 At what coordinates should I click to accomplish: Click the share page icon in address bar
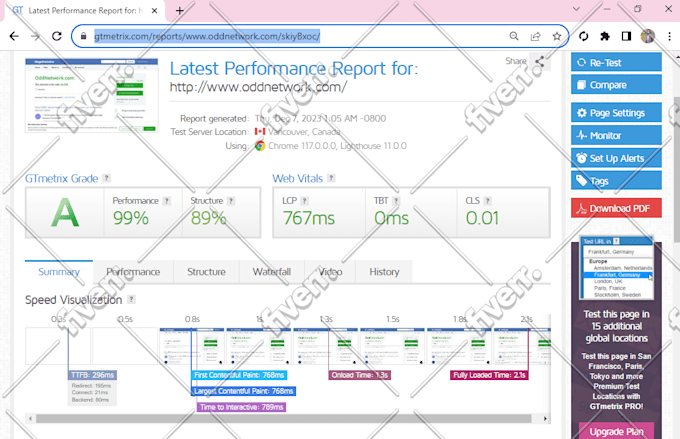tap(536, 36)
